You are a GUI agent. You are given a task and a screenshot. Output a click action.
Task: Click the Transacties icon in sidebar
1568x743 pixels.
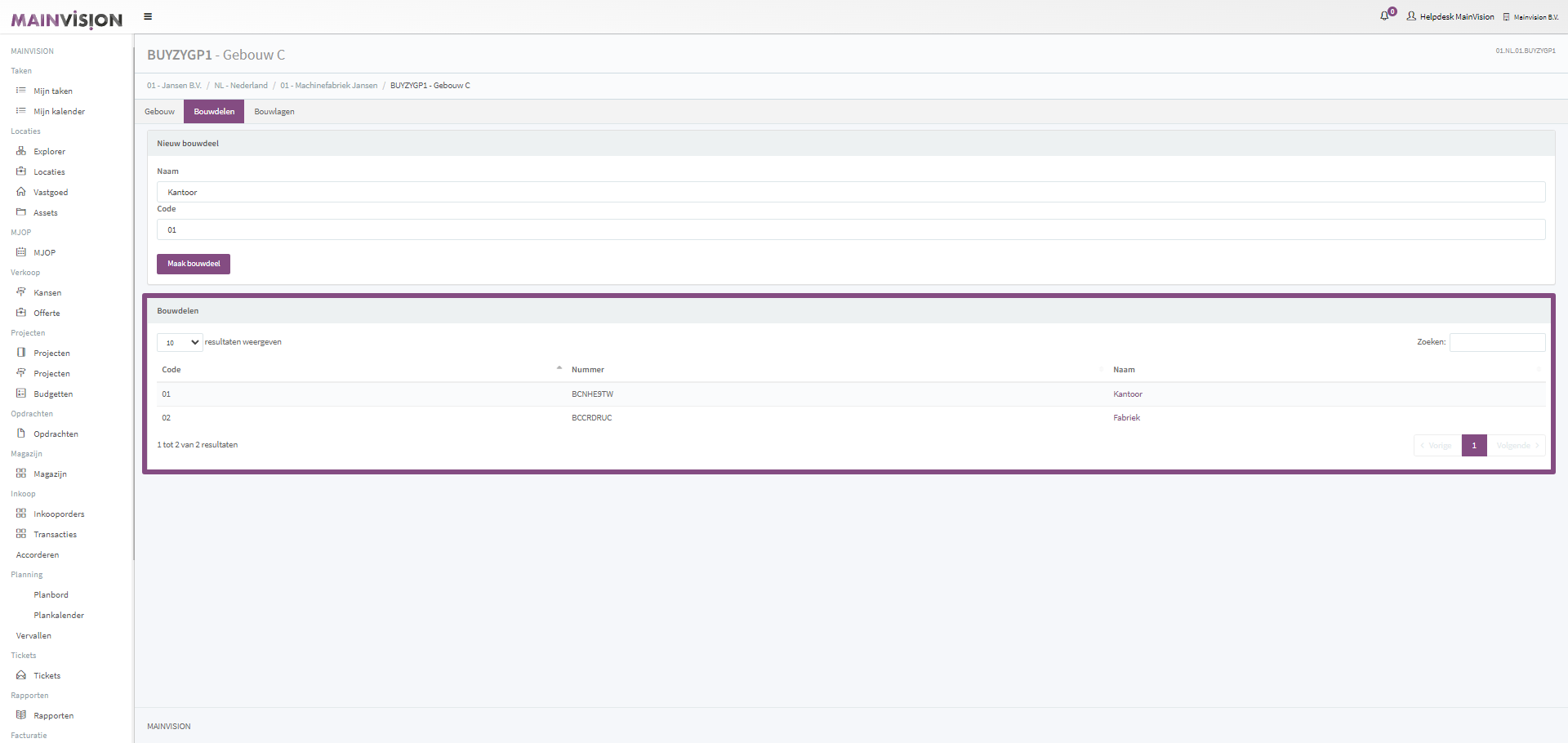click(21, 534)
